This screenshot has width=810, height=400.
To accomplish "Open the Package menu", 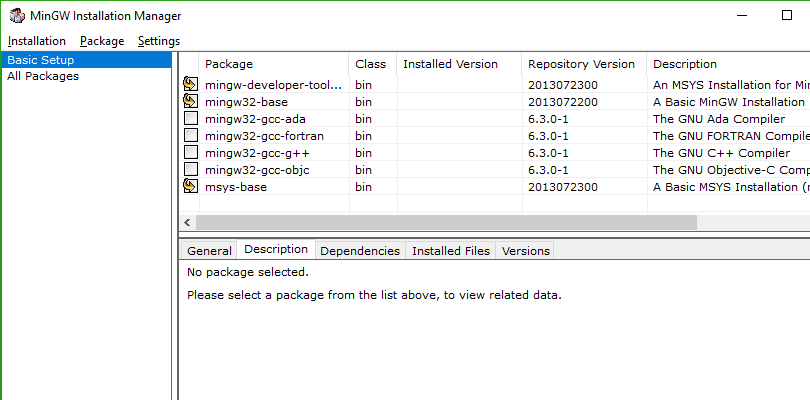I will coord(102,41).
